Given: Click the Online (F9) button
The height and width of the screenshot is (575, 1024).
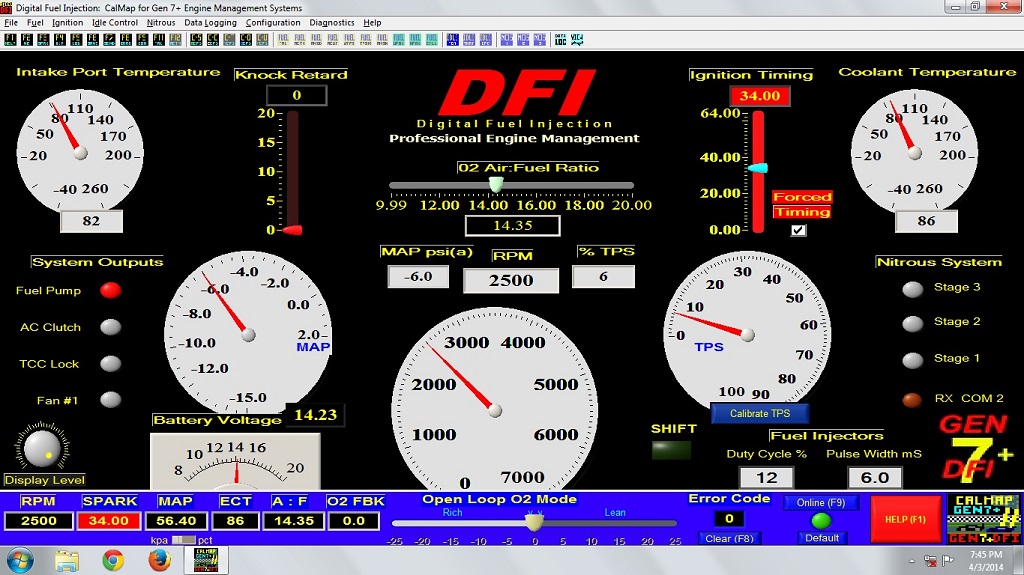Looking at the screenshot, I should (821, 502).
